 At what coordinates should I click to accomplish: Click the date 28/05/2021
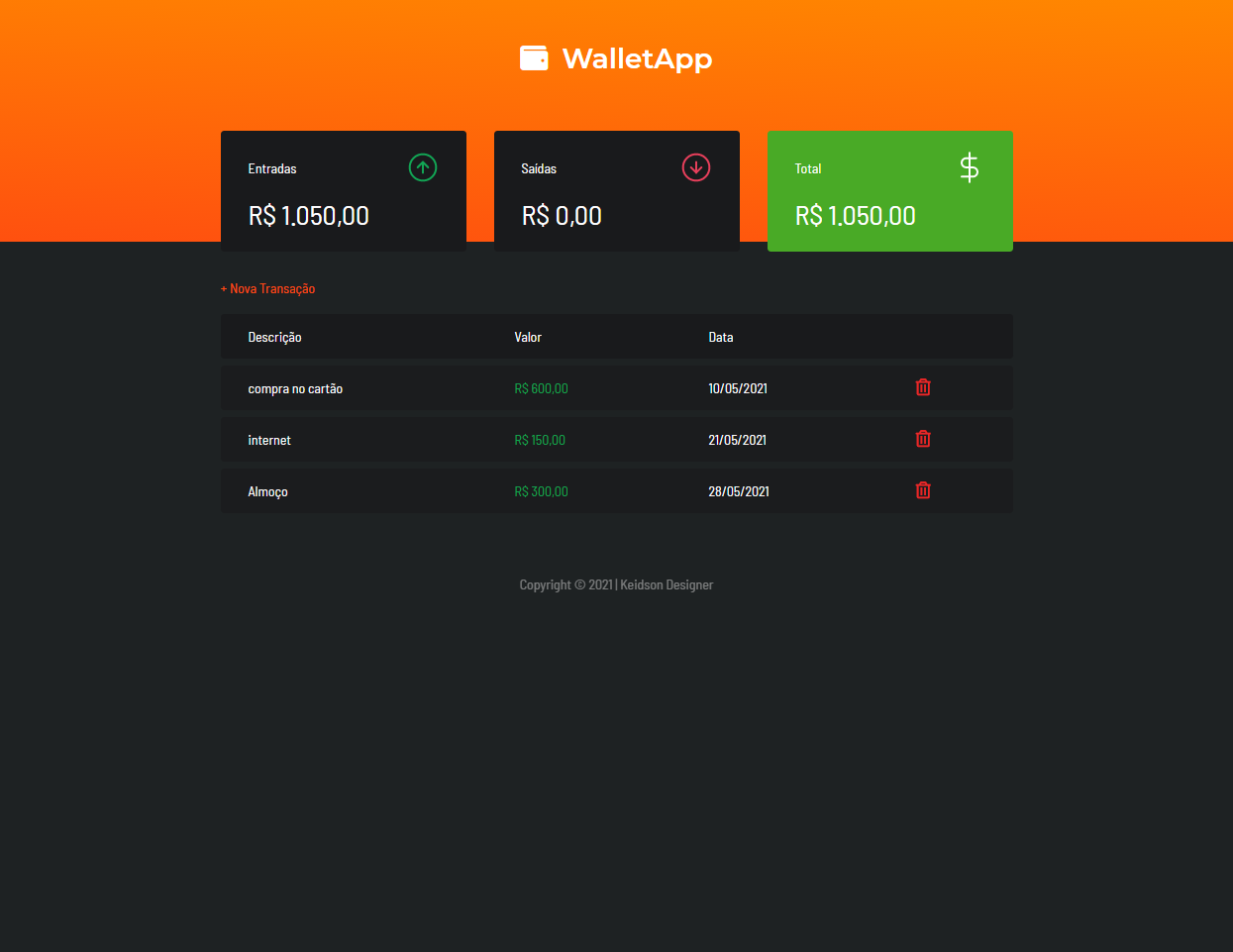pos(739,491)
